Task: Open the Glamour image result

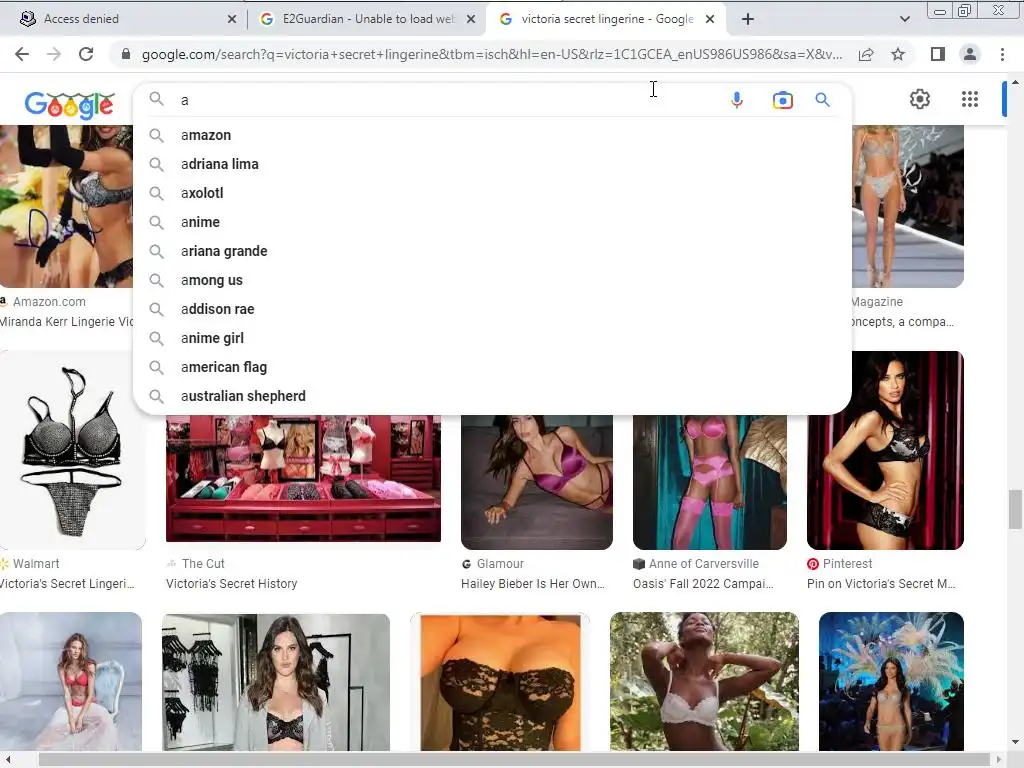Action: [537, 482]
